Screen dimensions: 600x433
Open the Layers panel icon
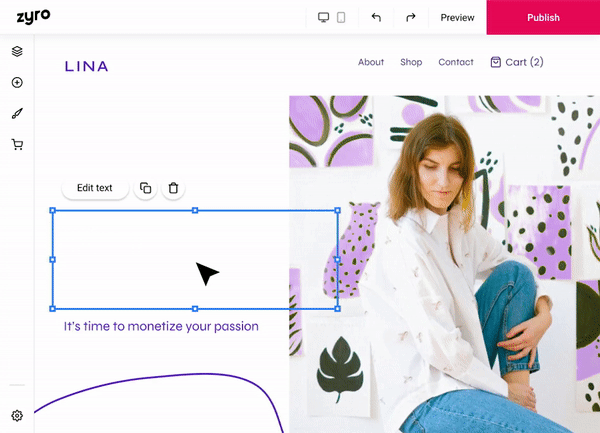(x=17, y=51)
